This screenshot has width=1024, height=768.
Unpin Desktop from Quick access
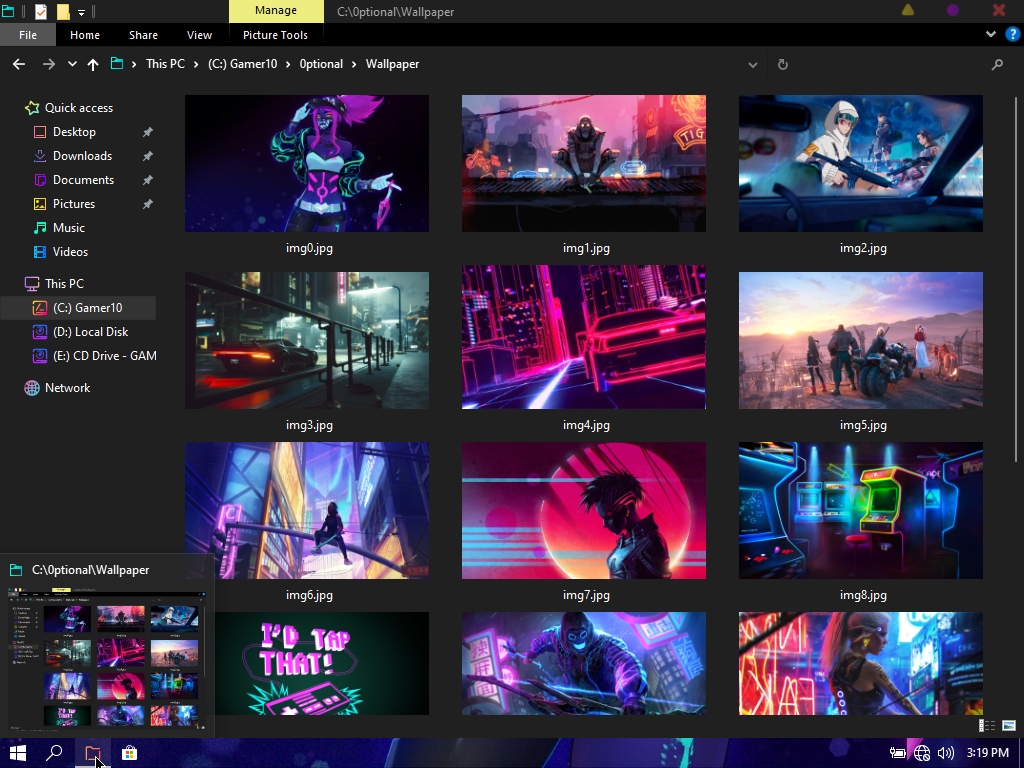click(148, 132)
